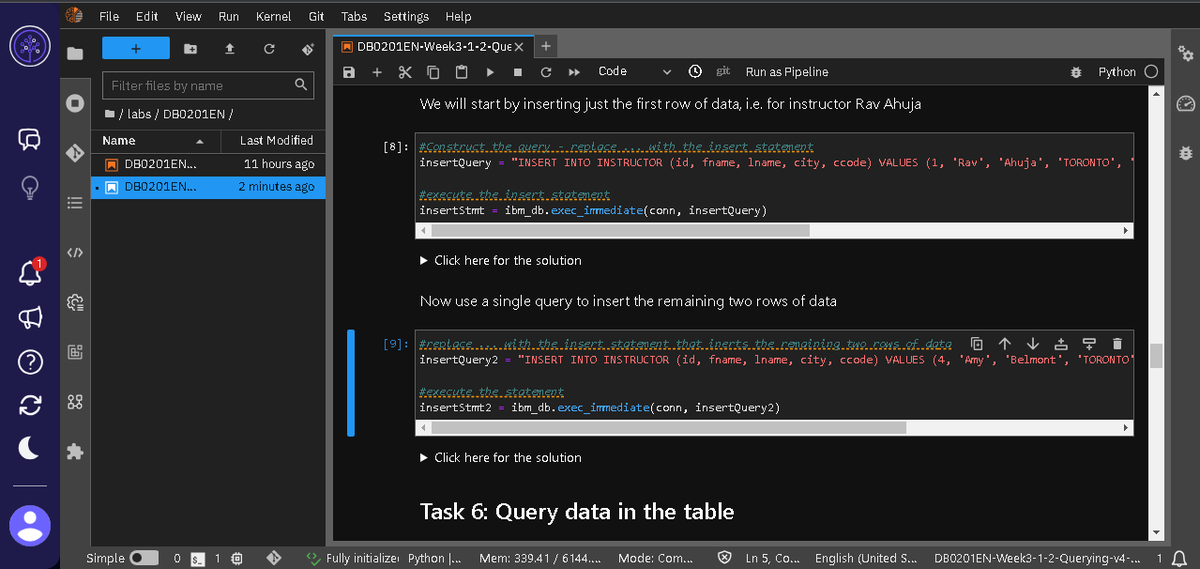Close the DB0201EN-Week3 notebook tab
This screenshot has height=569, width=1200.
[520, 47]
